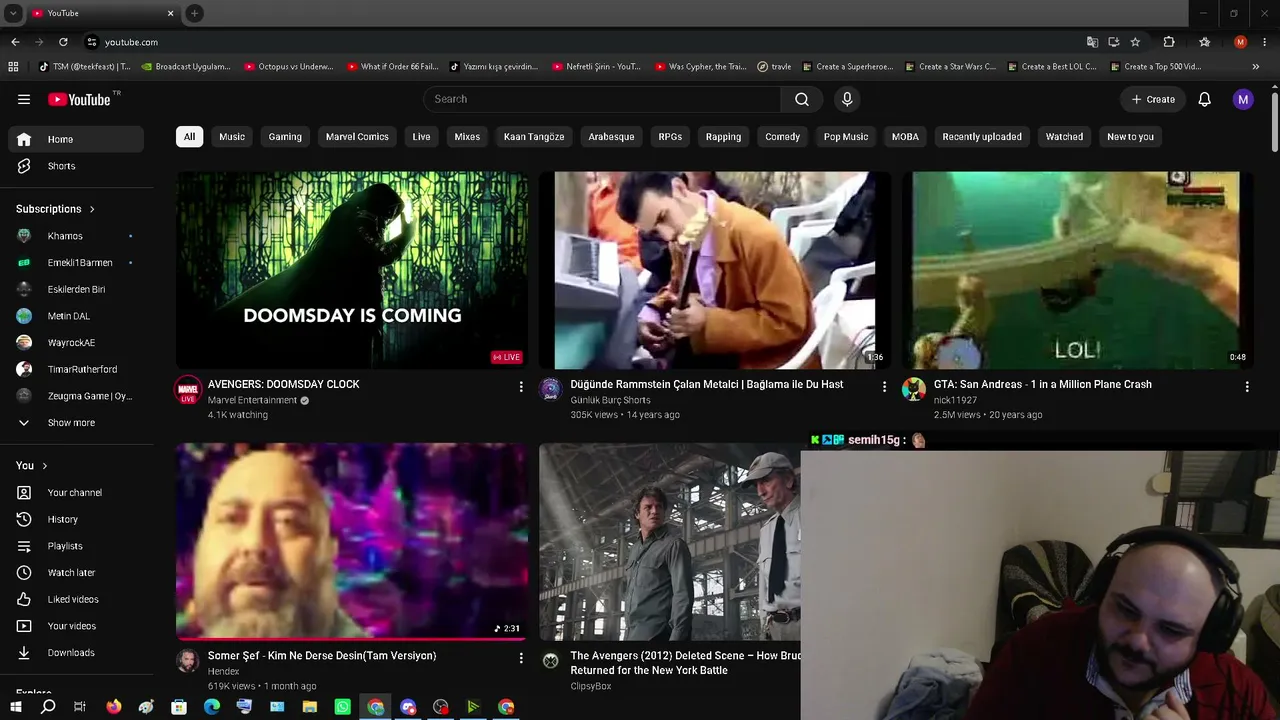Open the account avatar menu
Image resolution: width=1280 pixels, height=720 pixels.
[1243, 99]
